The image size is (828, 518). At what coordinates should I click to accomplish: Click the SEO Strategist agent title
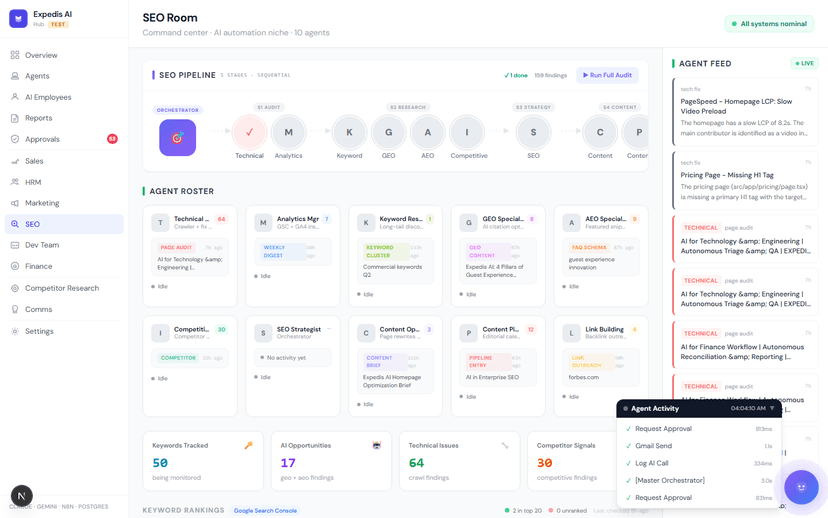[299, 329]
